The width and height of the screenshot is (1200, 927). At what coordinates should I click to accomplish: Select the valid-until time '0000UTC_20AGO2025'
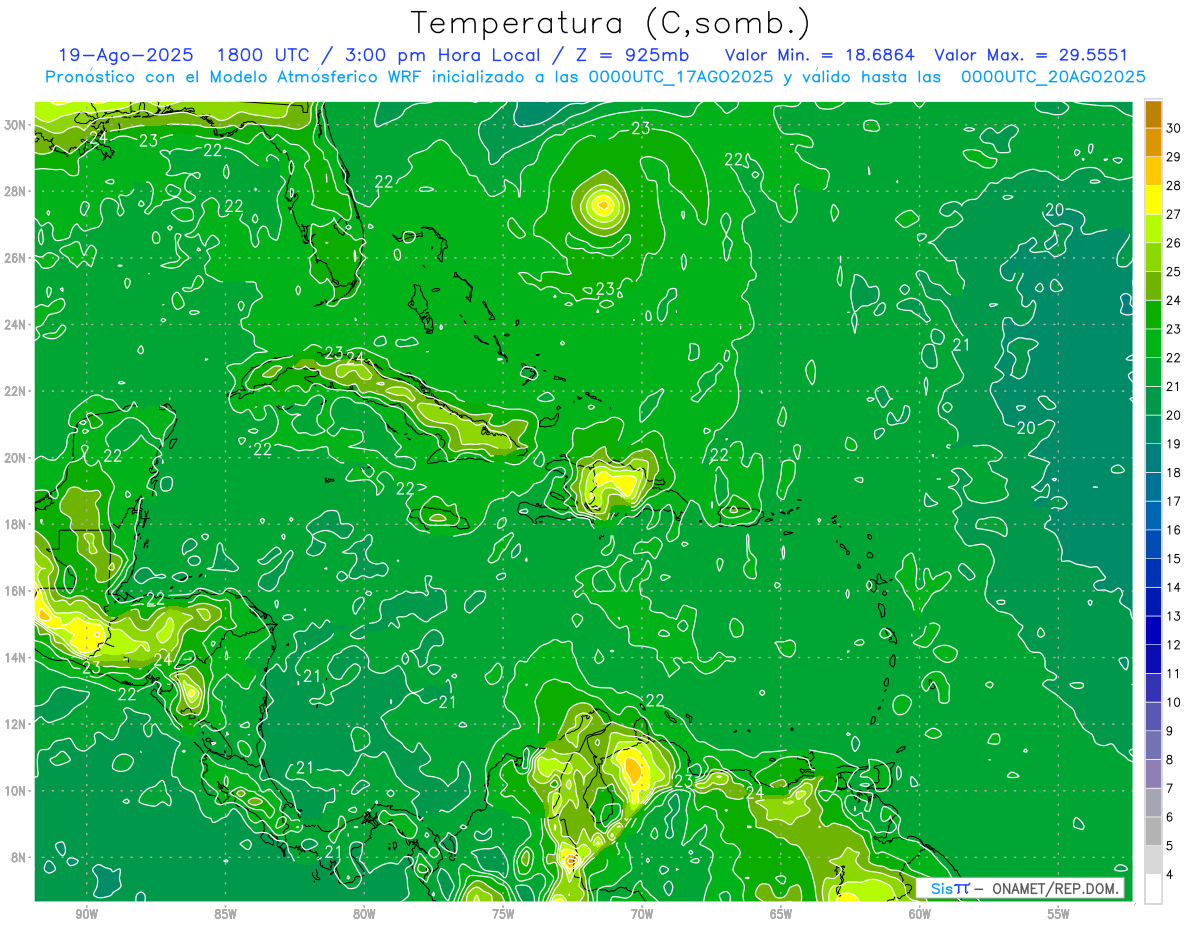(1053, 77)
